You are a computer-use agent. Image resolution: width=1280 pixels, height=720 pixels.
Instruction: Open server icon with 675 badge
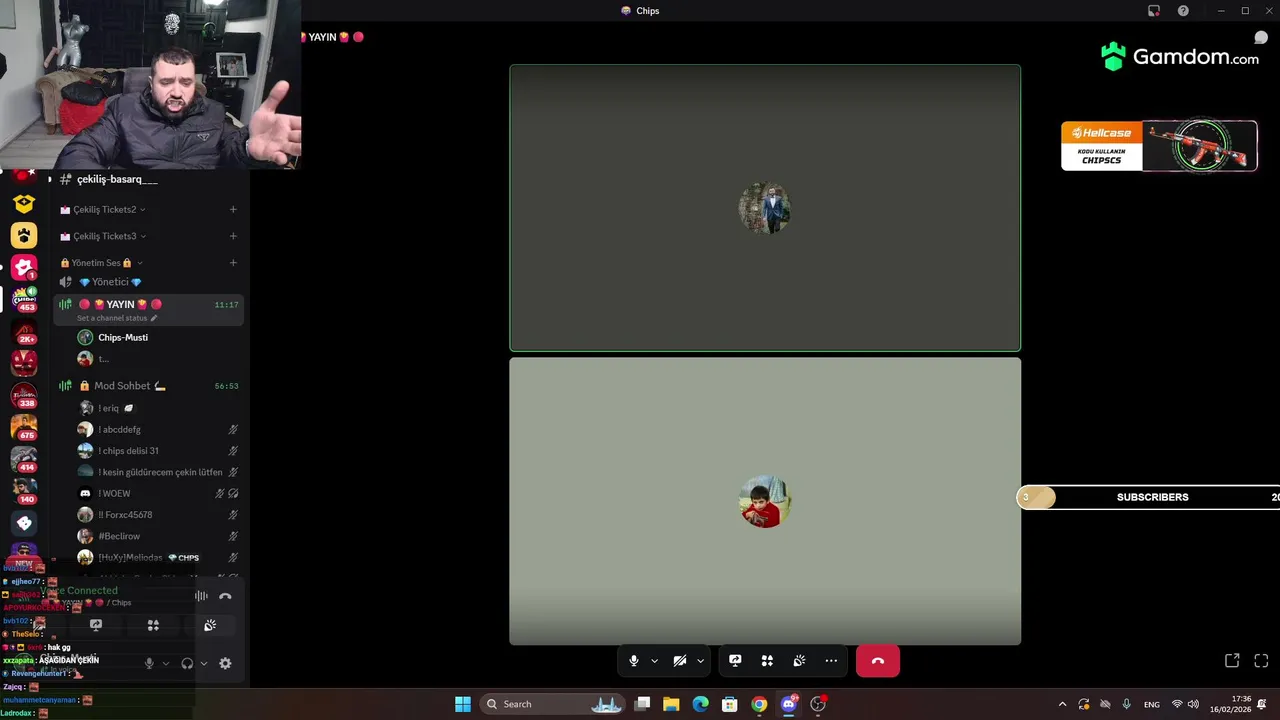click(x=24, y=426)
